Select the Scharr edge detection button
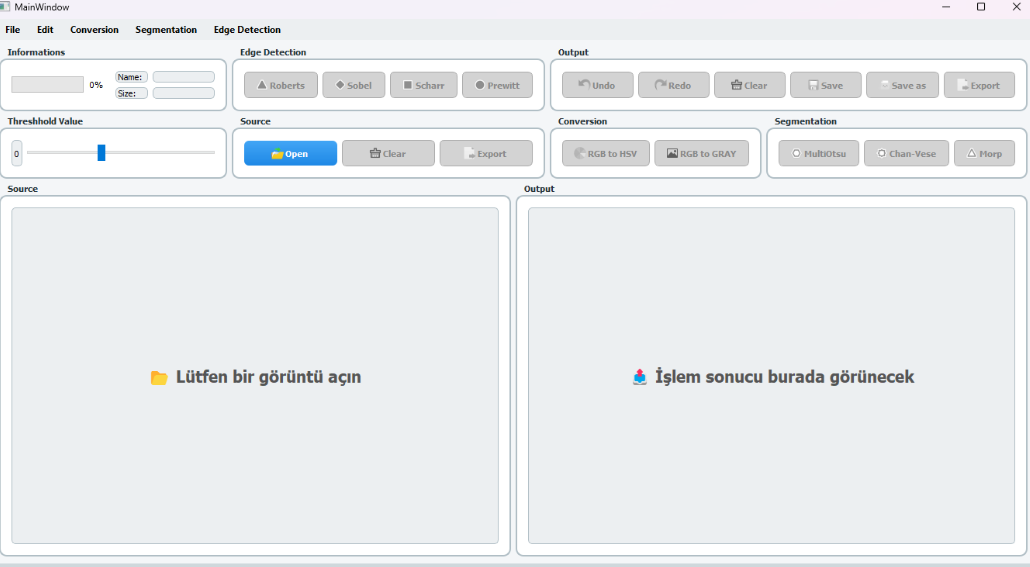 point(423,85)
